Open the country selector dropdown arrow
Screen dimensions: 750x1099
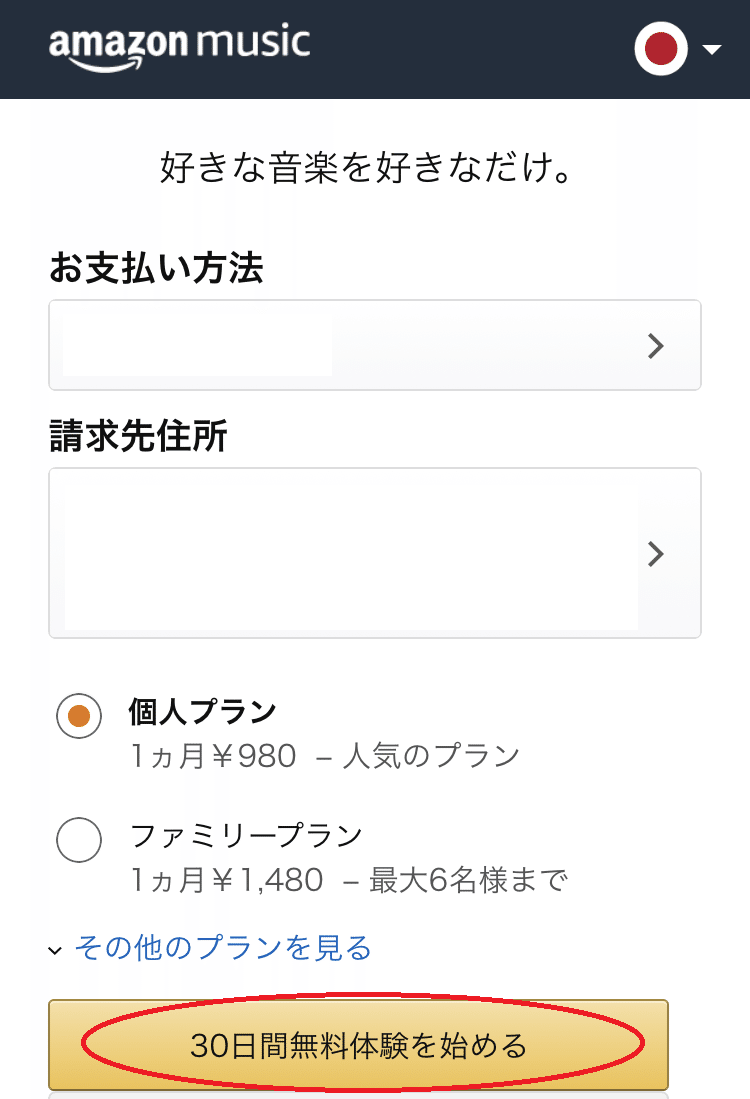712,49
